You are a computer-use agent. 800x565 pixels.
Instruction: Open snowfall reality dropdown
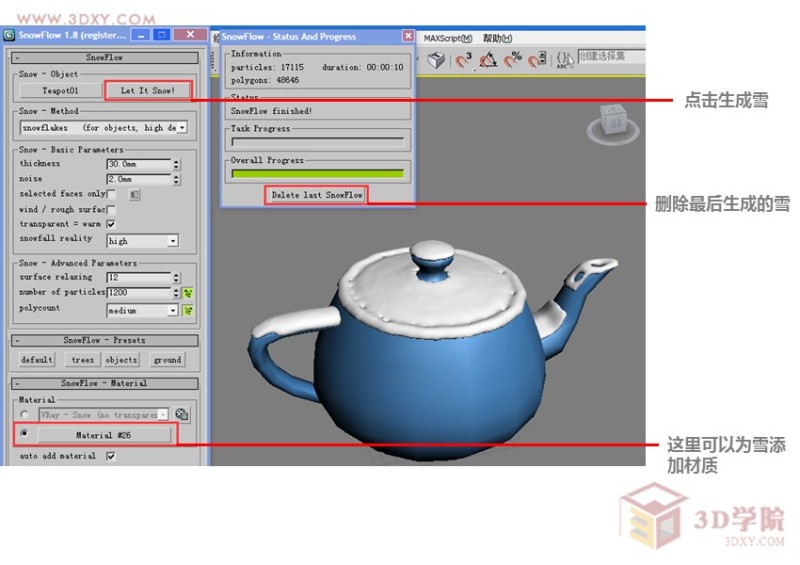click(142, 241)
